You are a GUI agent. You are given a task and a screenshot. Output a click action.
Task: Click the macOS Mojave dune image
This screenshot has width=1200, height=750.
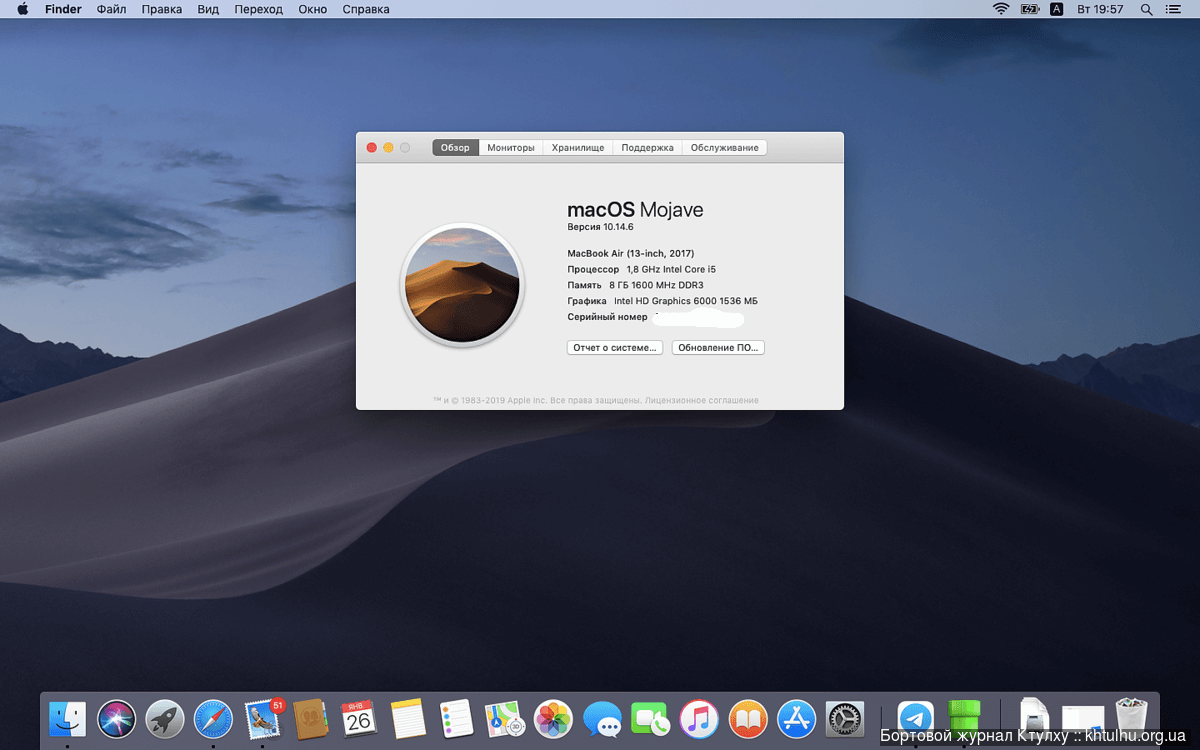[461, 285]
